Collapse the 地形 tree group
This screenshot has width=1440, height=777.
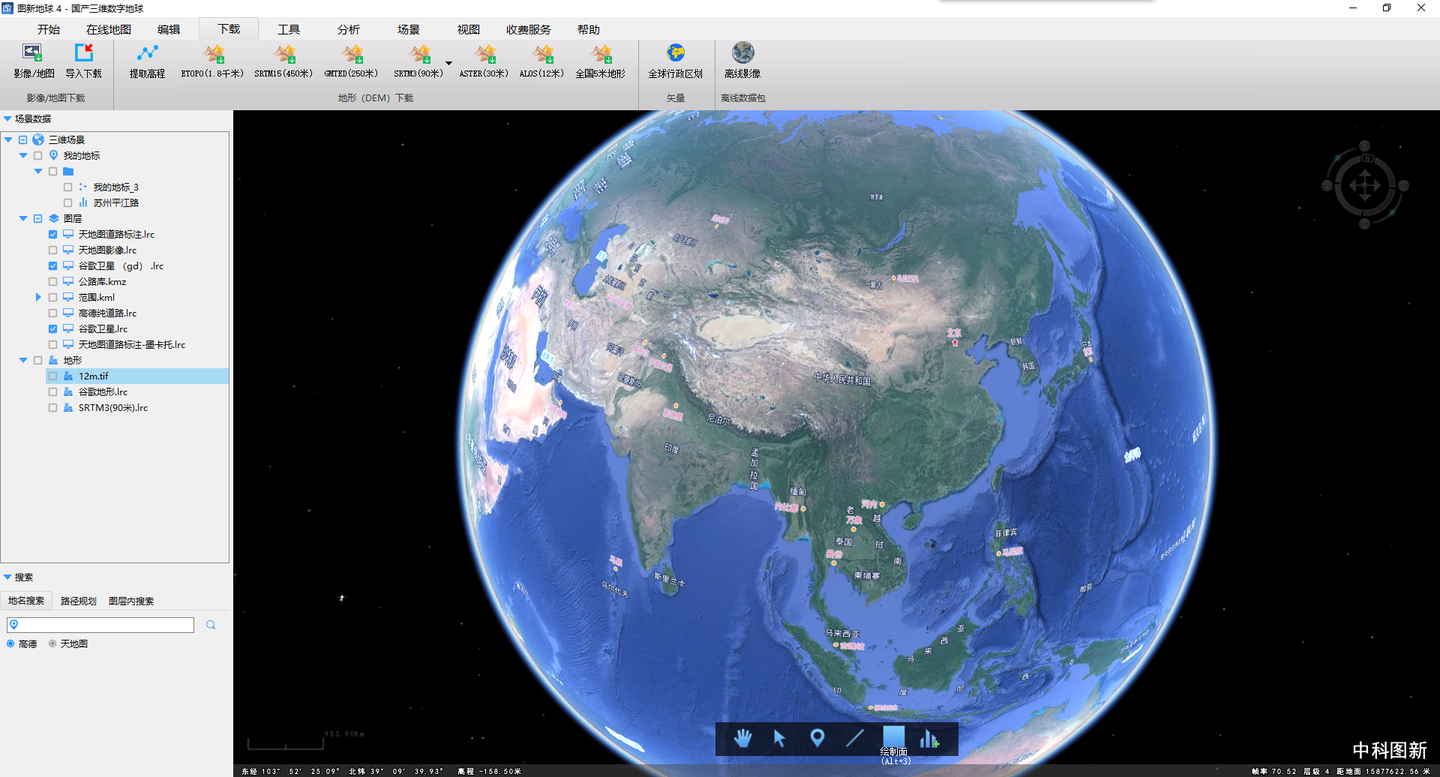pos(23,360)
